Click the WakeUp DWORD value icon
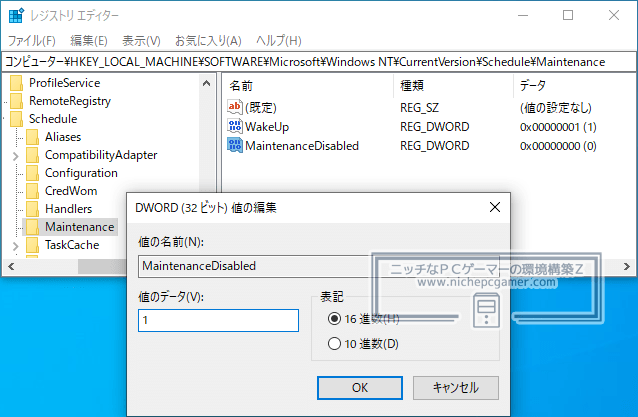 [x=235, y=127]
